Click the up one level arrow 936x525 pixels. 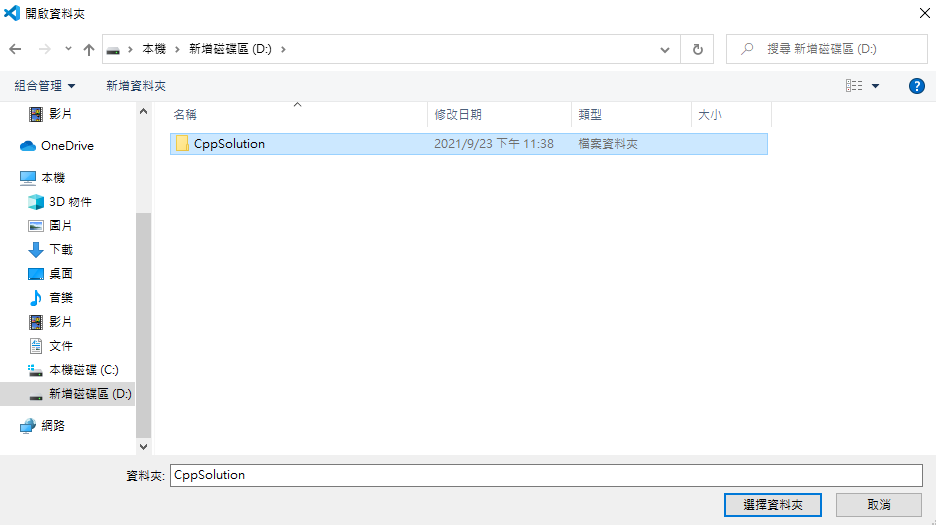pyautogui.click(x=89, y=49)
